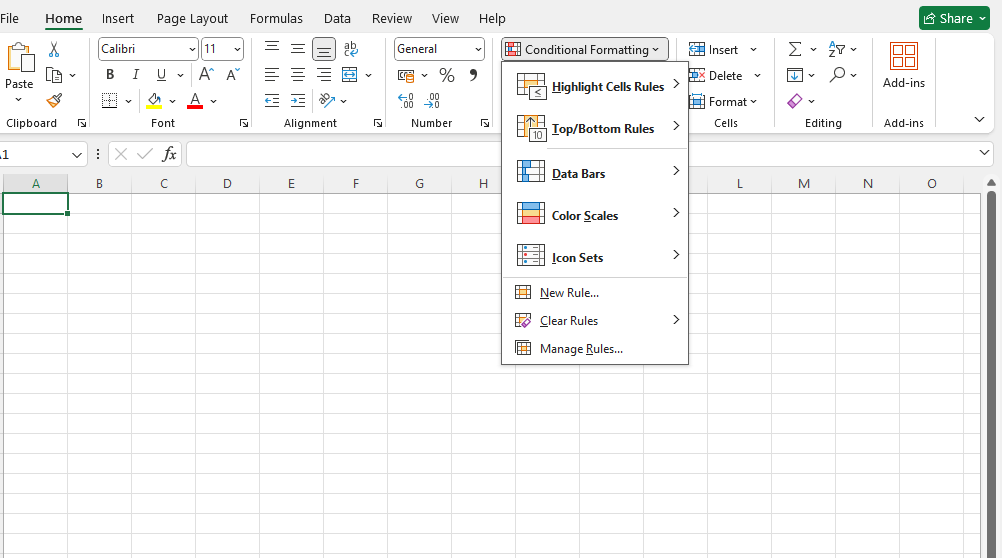
Task: Toggle Bold formatting
Action: click(x=110, y=75)
